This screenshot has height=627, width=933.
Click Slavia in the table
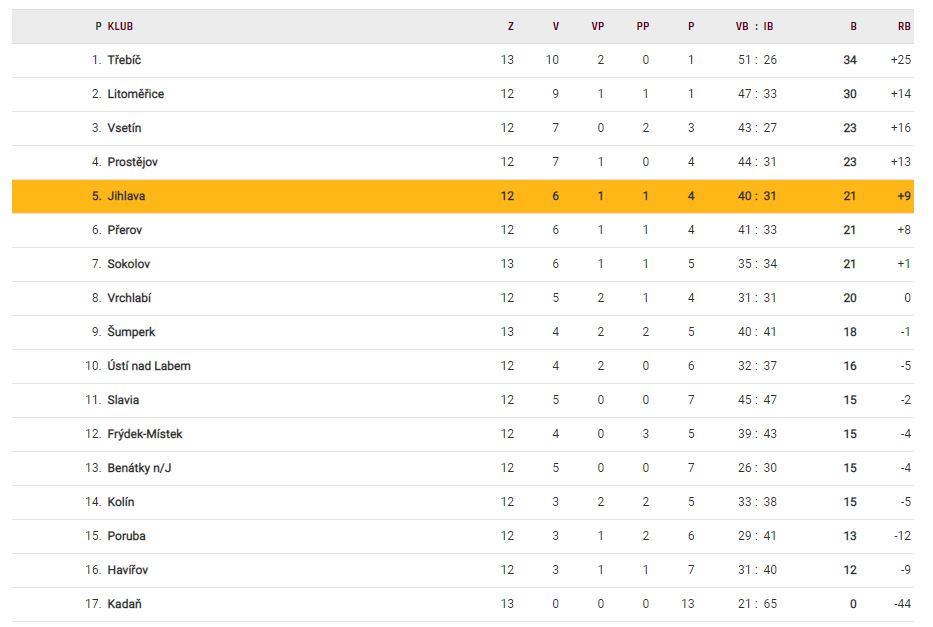(123, 400)
